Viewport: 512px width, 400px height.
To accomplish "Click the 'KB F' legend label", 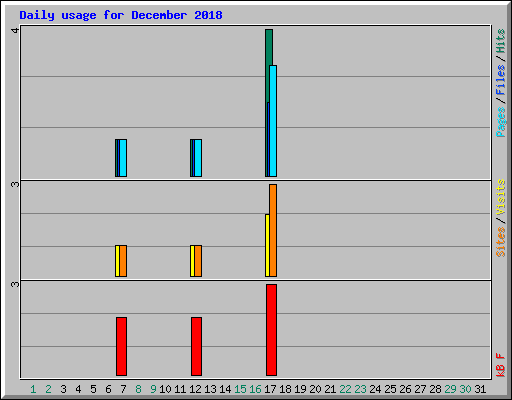I will click(x=500, y=365).
